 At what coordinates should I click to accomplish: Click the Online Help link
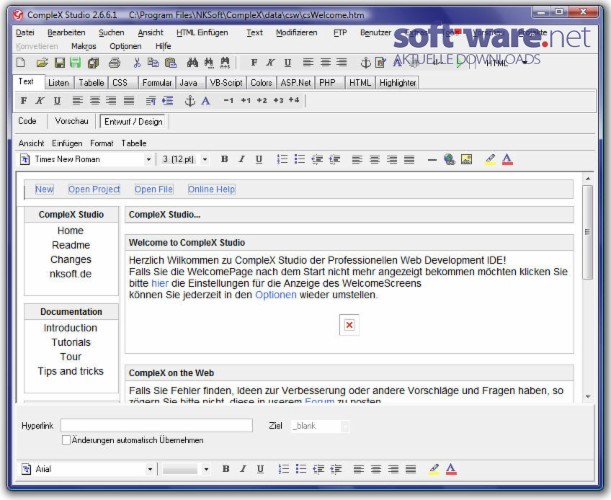click(x=212, y=189)
